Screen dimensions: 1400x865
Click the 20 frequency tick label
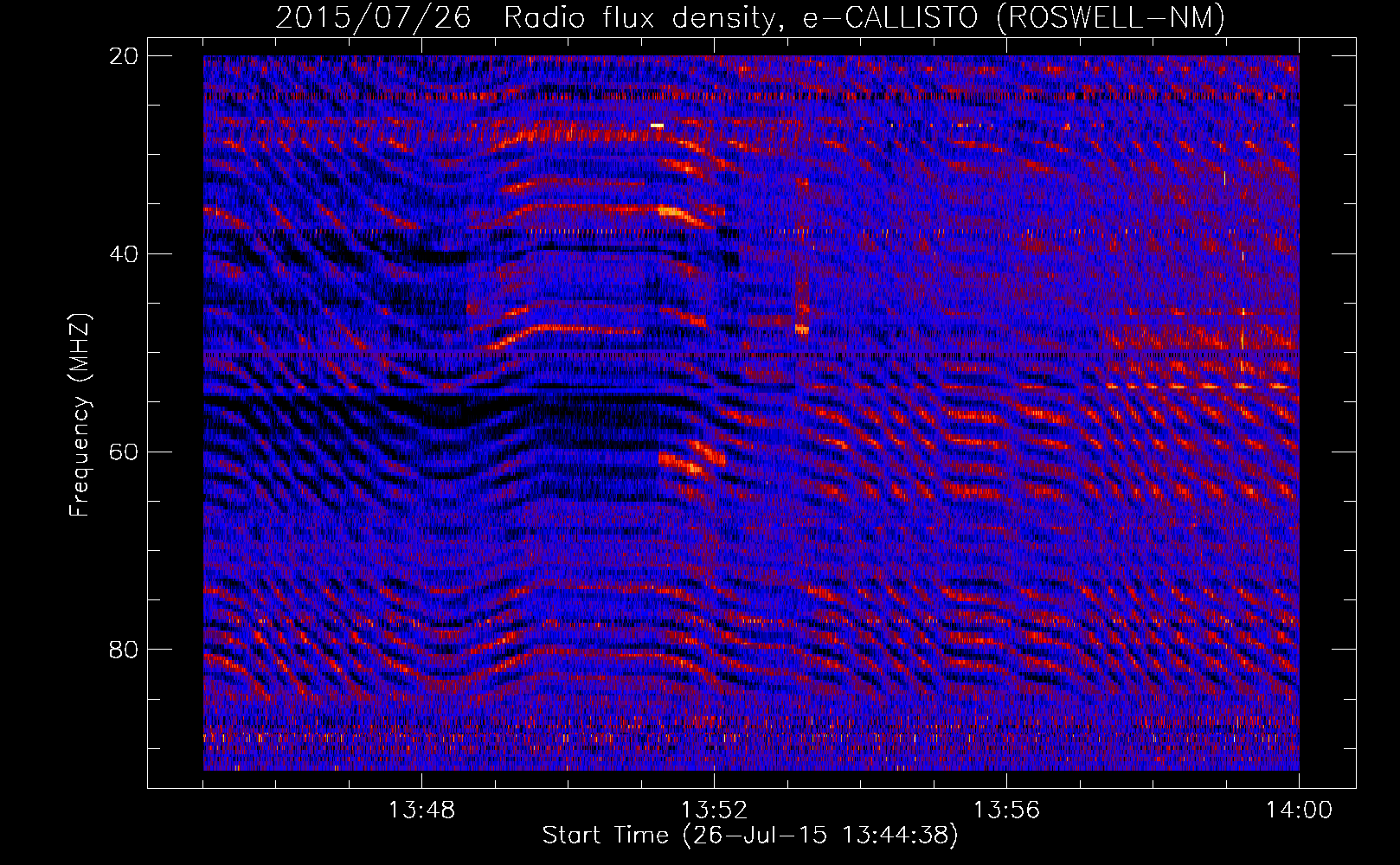point(124,56)
